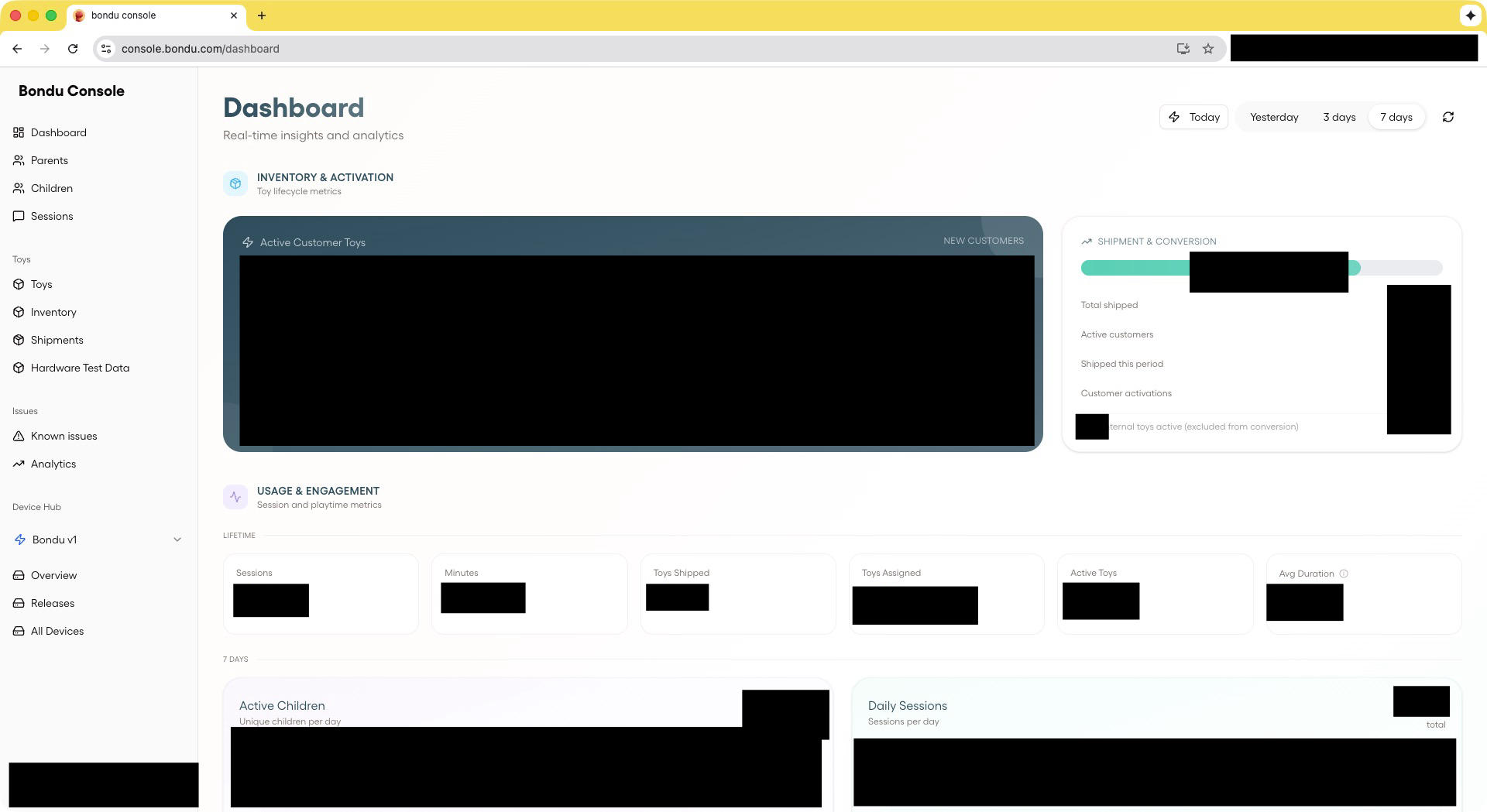1487x812 pixels.
Task: Click the Sessions chat bubble icon
Action: [19, 216]
